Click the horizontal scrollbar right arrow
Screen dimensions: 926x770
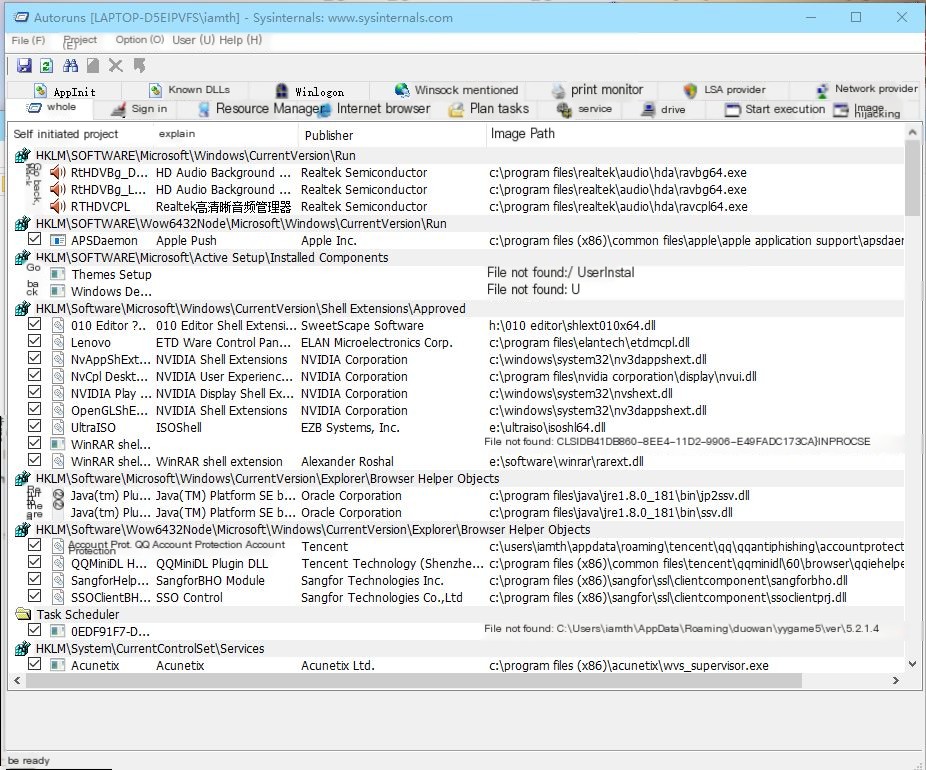point(896,680)
